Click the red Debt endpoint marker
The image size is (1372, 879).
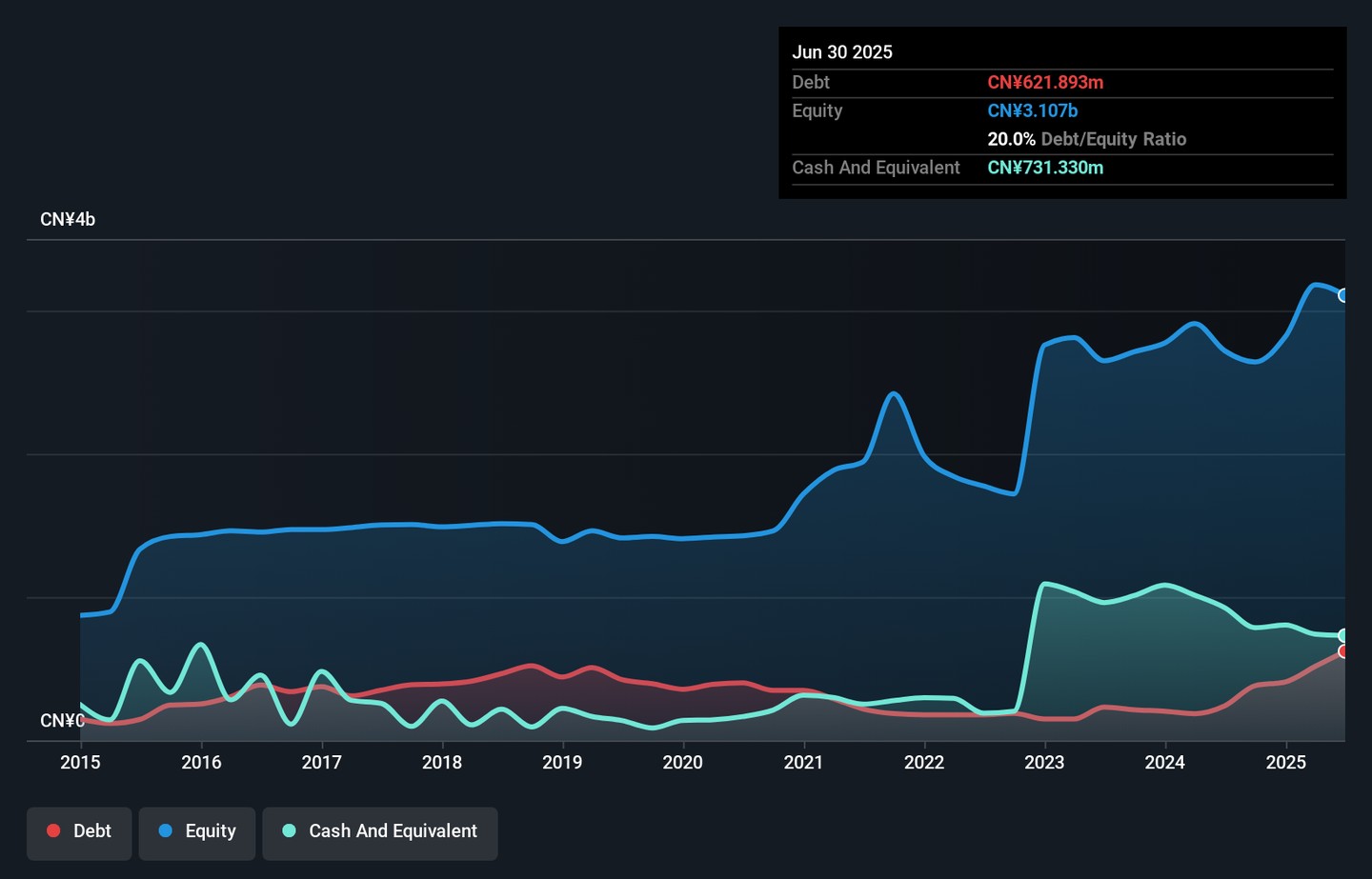coord(1343,651)
